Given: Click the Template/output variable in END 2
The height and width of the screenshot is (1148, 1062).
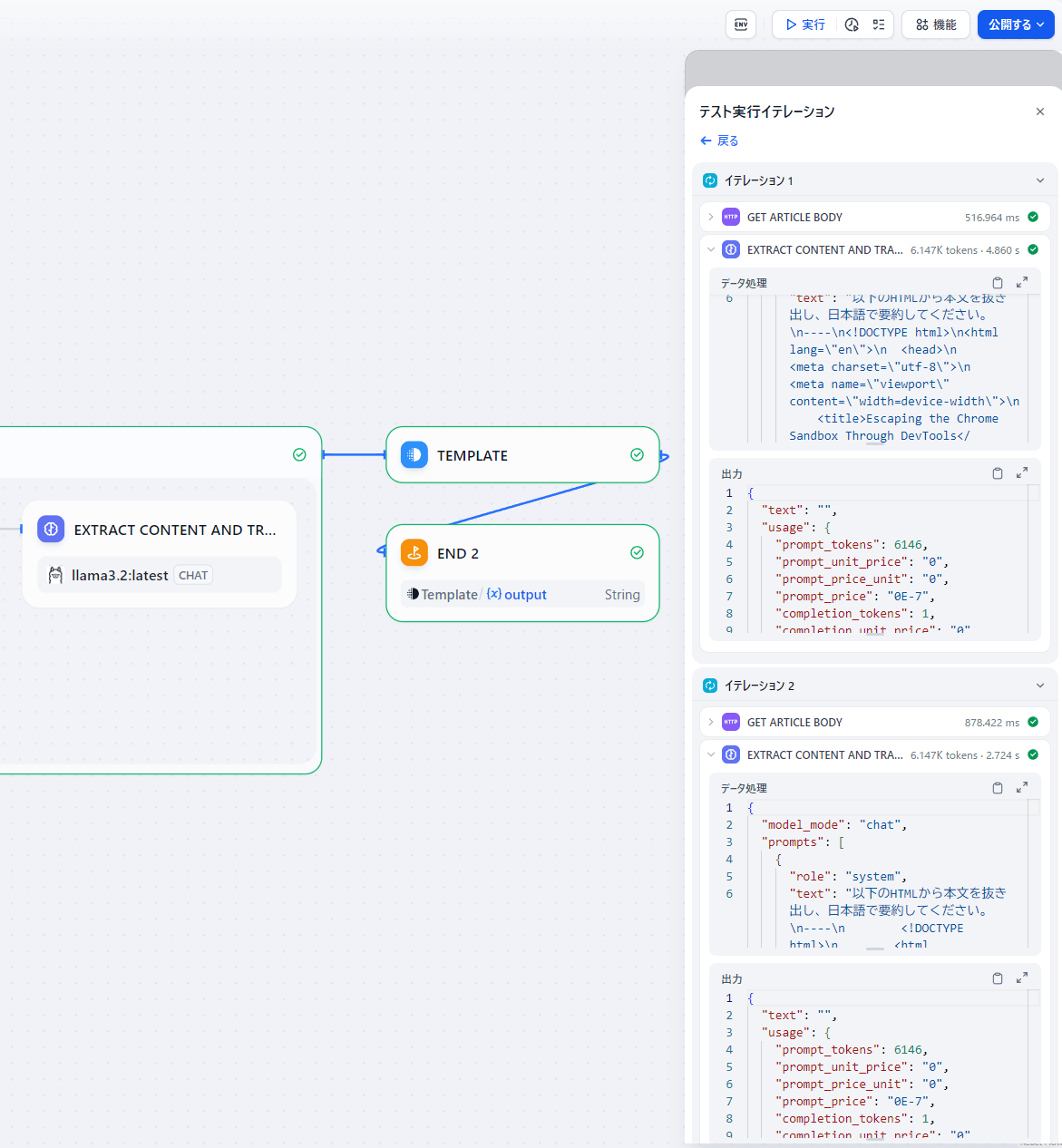Looking at the screenshot, I should [x=477, y=595].
